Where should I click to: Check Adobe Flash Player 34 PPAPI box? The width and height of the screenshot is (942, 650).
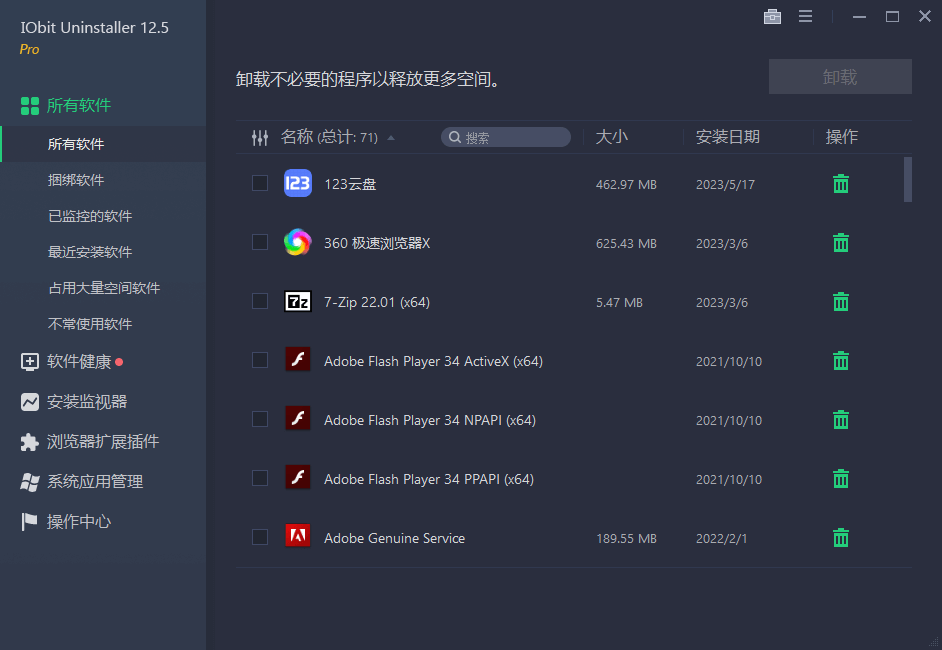[x=260, y=478]
